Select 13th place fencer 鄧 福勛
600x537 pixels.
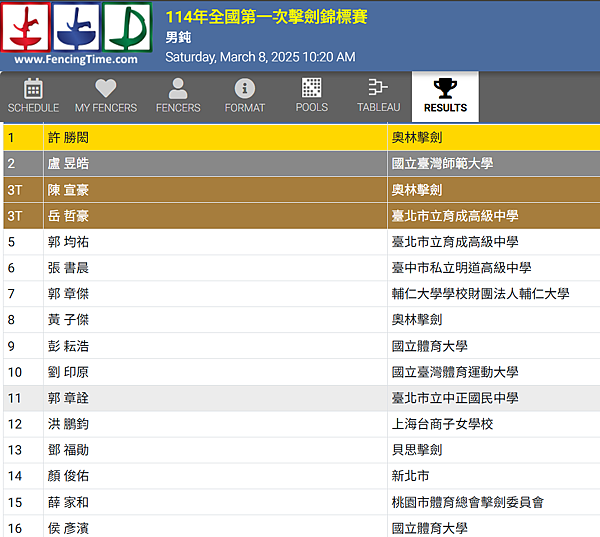point(68,450)
